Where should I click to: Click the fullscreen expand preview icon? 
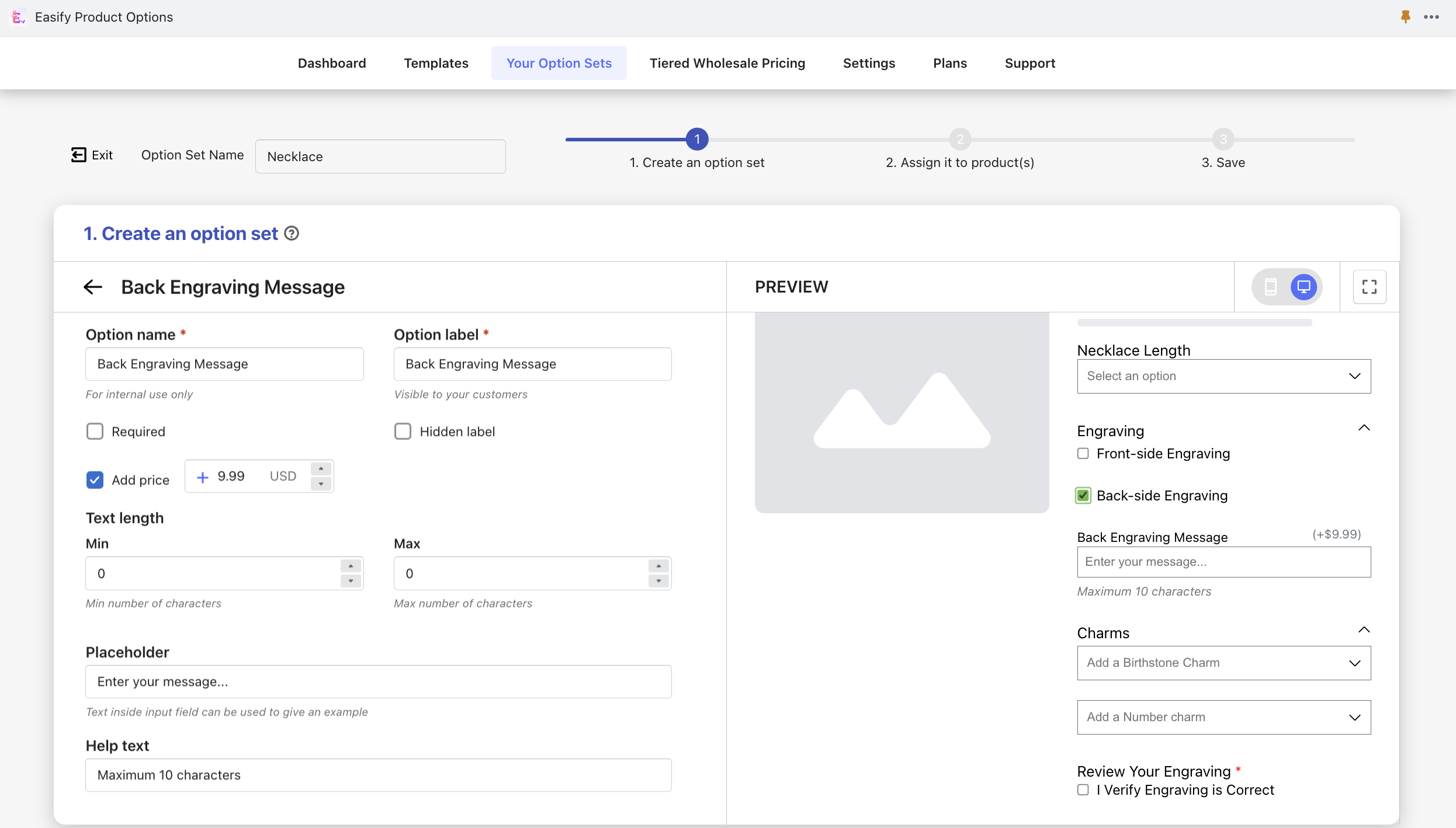pos(1370,287)
